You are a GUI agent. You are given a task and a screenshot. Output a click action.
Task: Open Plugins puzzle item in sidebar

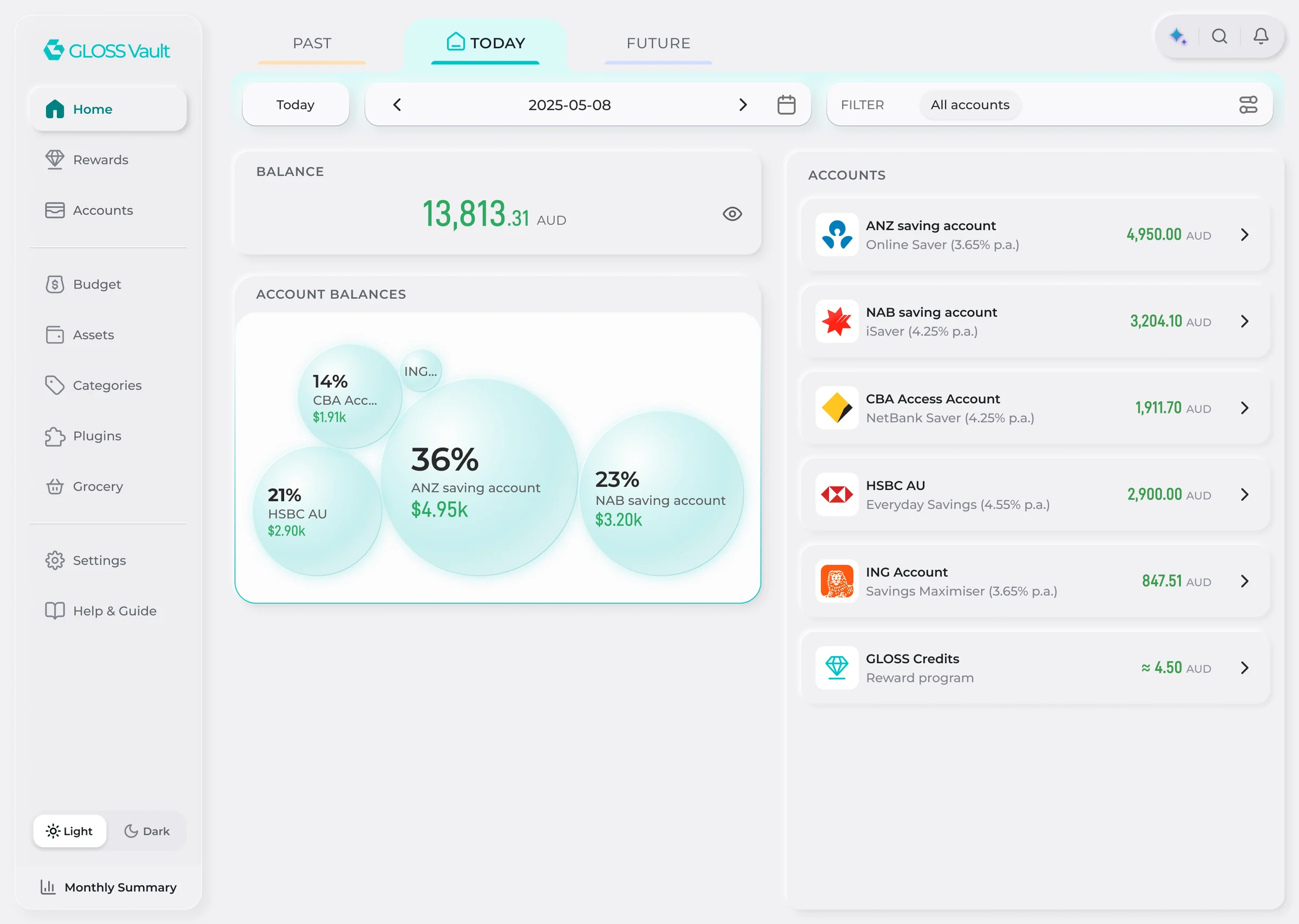108,436
